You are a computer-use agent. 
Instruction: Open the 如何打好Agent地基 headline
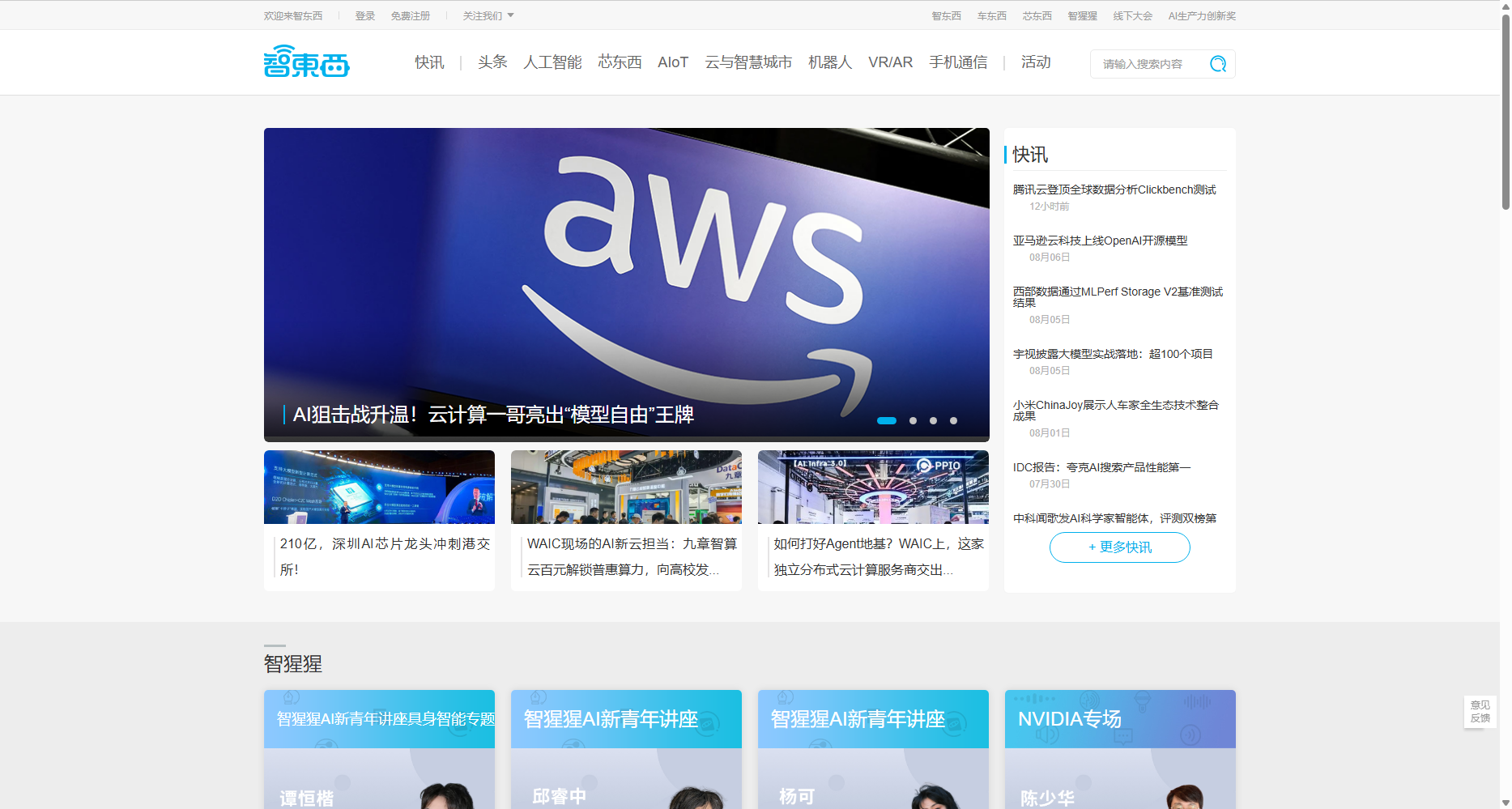point(879,556)
